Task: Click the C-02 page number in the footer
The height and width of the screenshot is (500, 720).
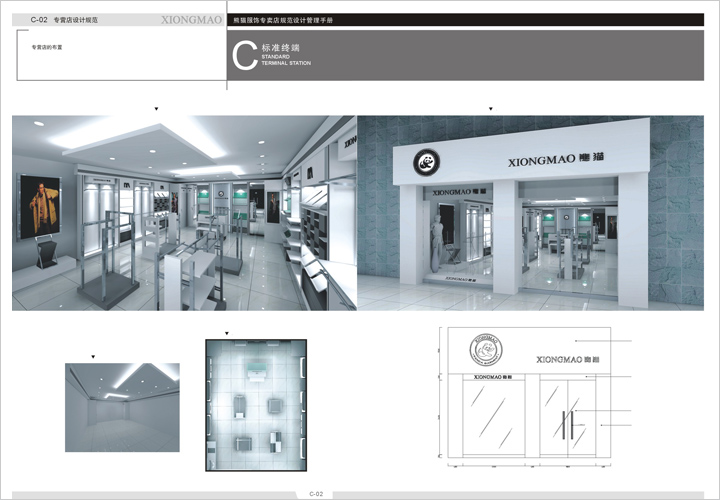Action: coord(316,494)
